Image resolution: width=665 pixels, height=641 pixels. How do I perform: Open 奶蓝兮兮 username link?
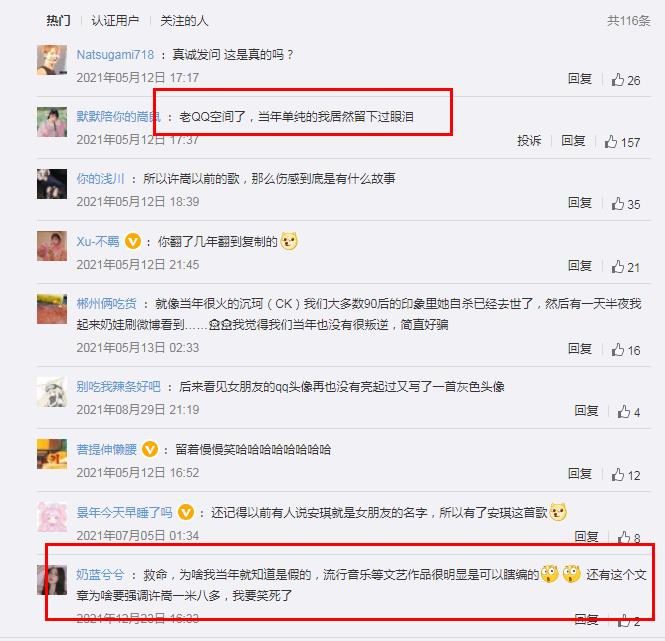tap(100, 574)
